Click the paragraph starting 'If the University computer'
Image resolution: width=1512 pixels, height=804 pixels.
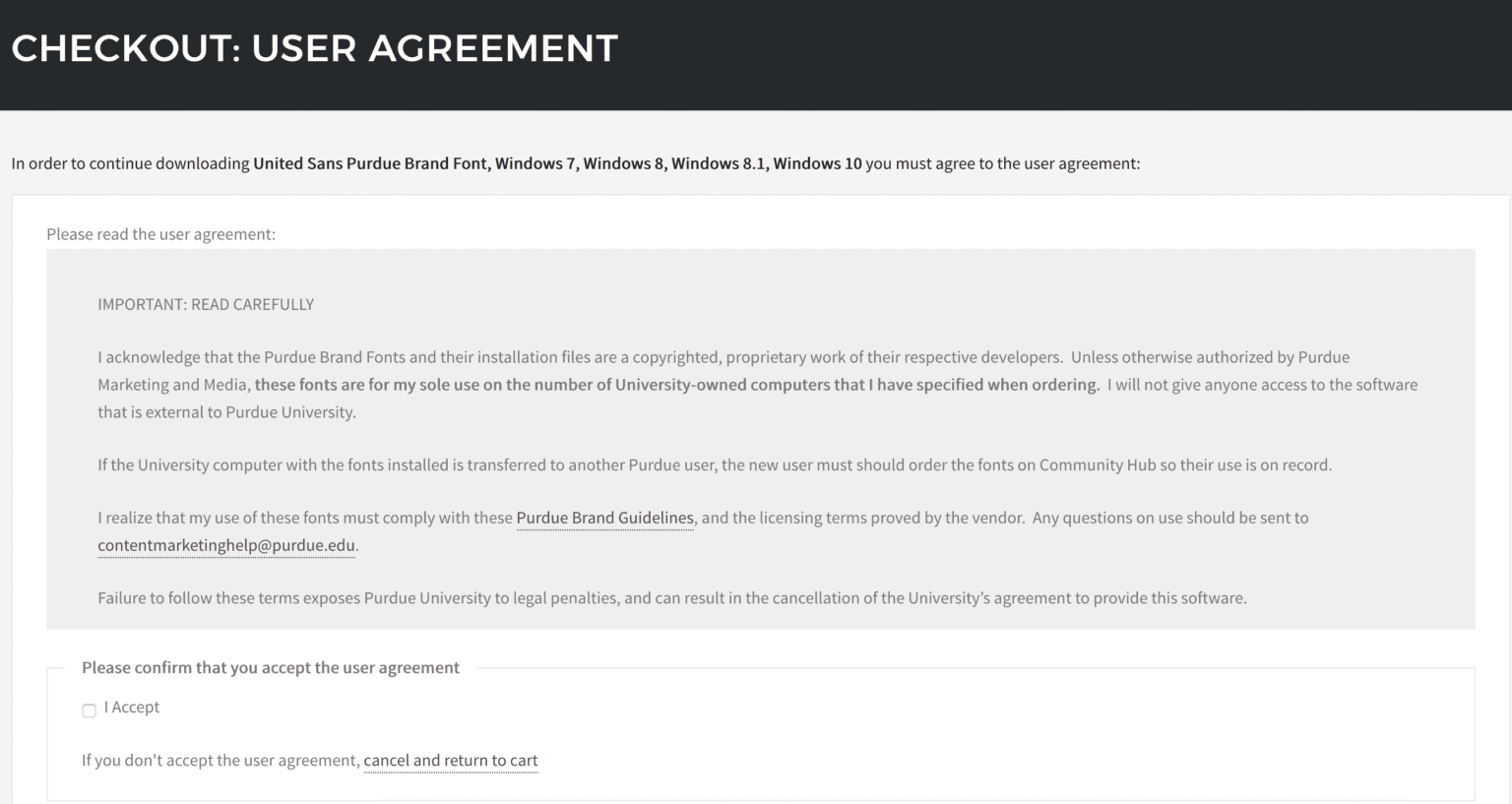[714, 465]
